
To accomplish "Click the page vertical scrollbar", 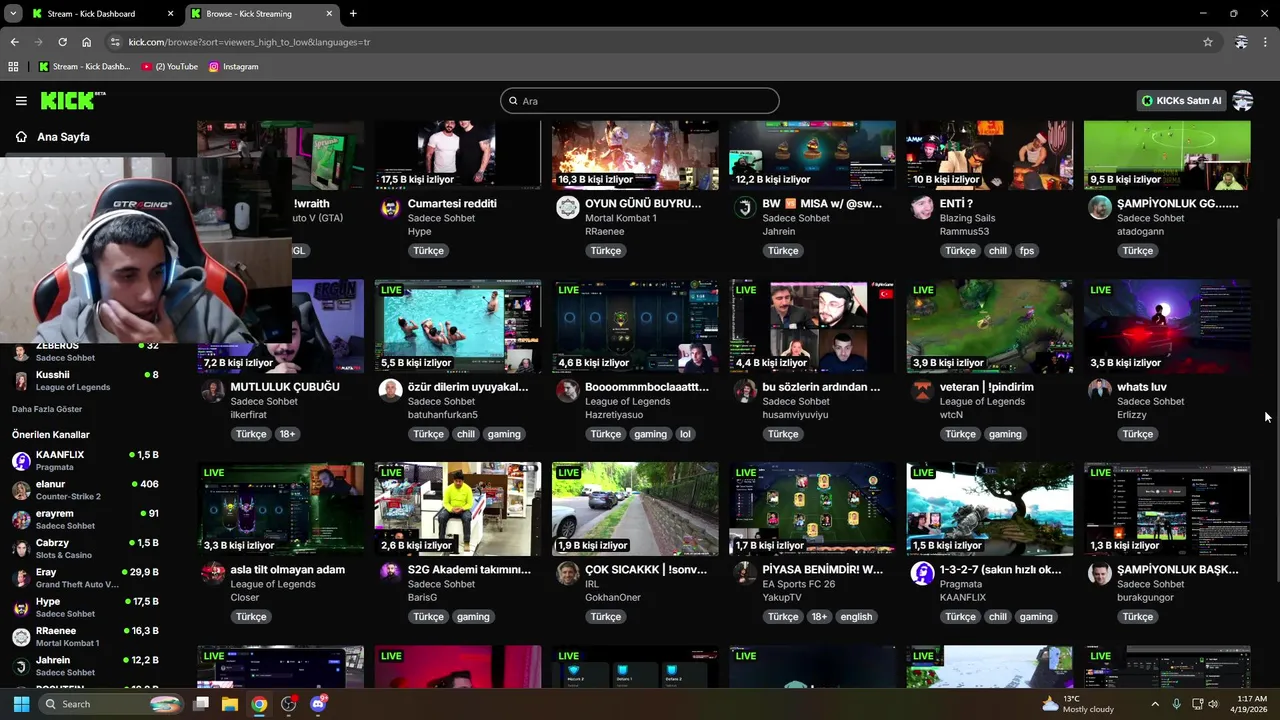I will (x=1275, y=400).
